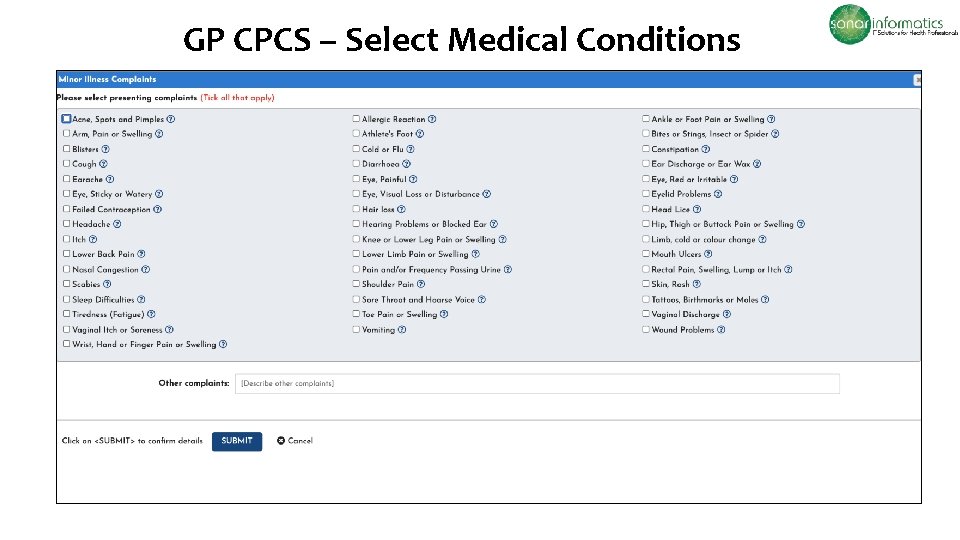Image resolution: width=960 pixels, height=540 pixels.
Task: Tick the Headache checkbox
Action: coord(67,224)
